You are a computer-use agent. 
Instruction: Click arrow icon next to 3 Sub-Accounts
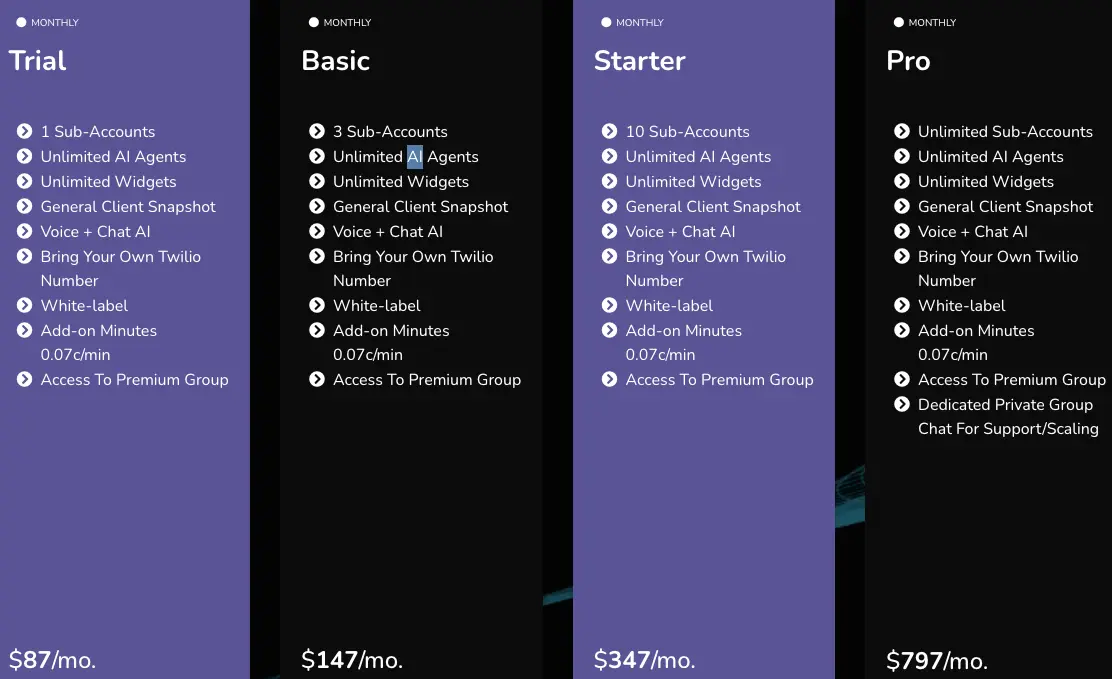tap(317, 131)
